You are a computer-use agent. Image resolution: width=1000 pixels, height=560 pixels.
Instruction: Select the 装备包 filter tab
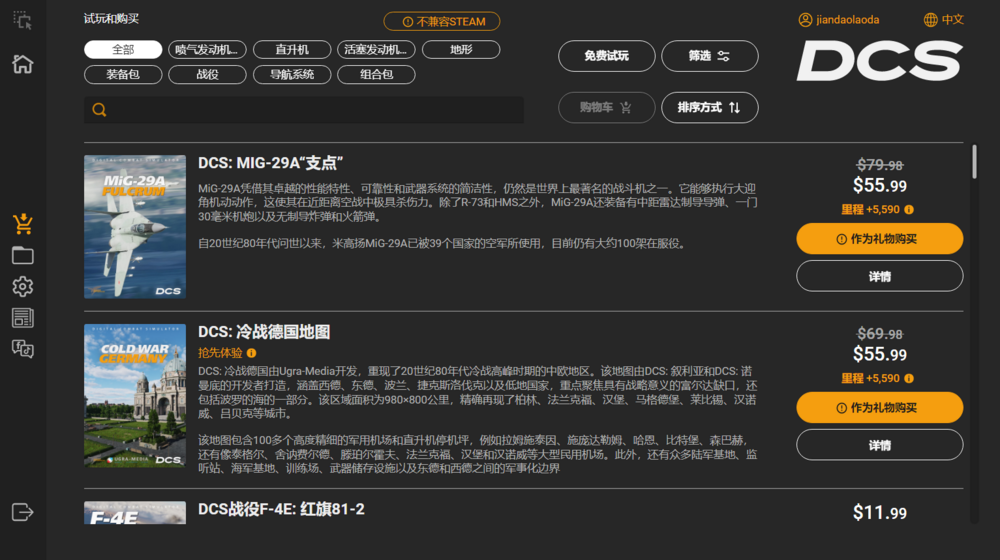pyautogui.click(x=123, y=75)
